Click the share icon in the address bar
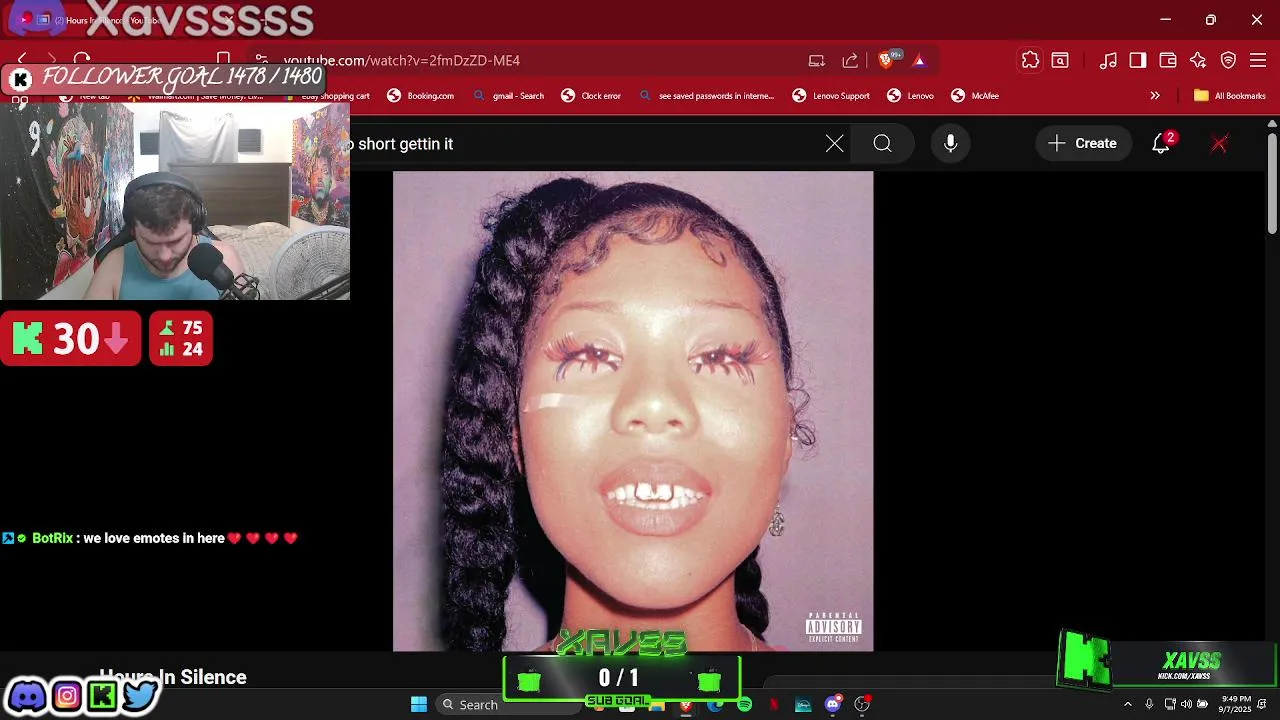1280x720 pixels. click(x=850, y=60)
